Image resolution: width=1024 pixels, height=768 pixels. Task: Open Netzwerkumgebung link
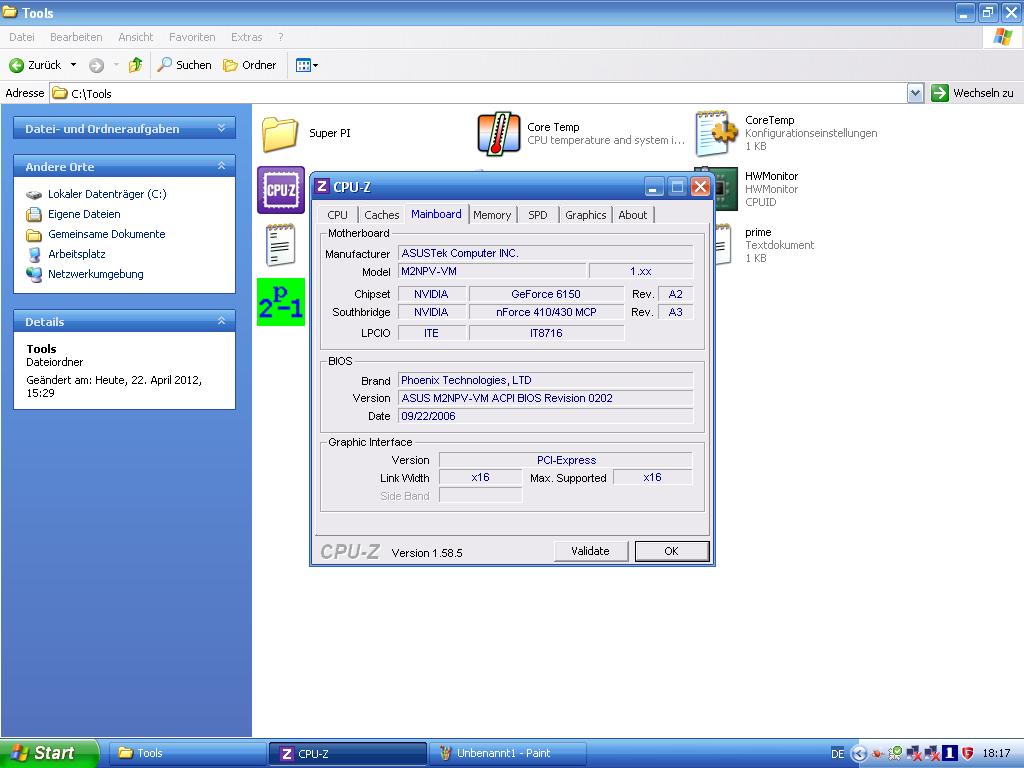click(95, 274)
